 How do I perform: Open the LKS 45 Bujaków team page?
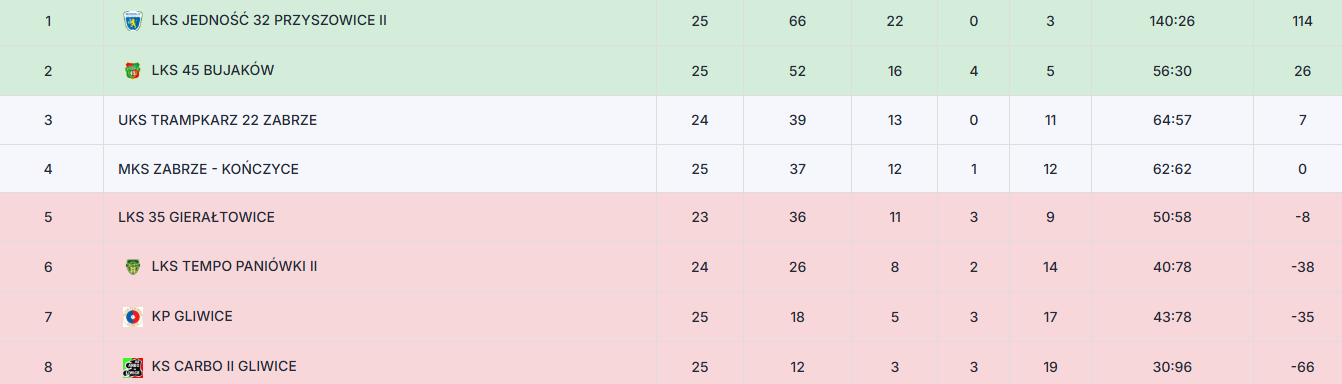click(x=213, y=70)
